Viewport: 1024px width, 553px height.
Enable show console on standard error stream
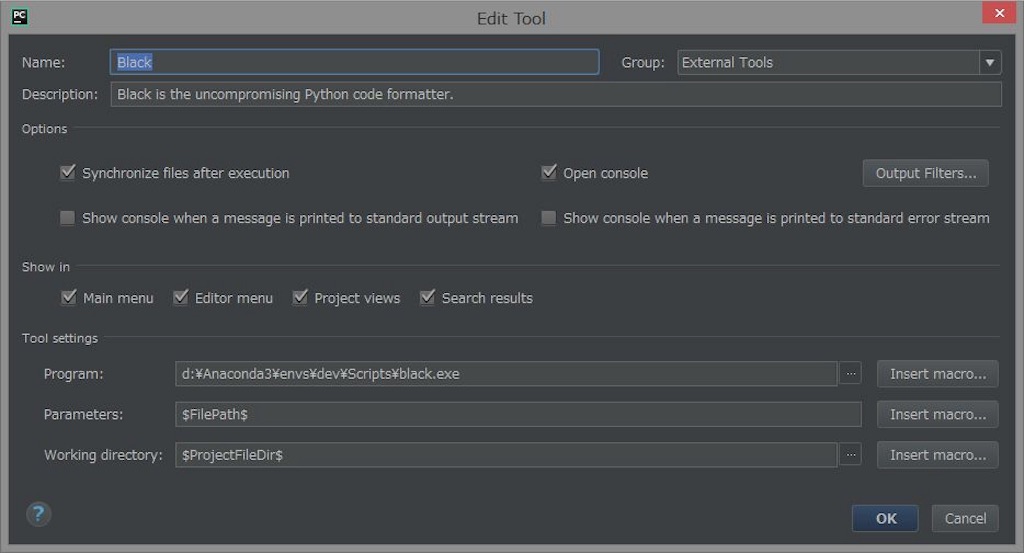549,217
